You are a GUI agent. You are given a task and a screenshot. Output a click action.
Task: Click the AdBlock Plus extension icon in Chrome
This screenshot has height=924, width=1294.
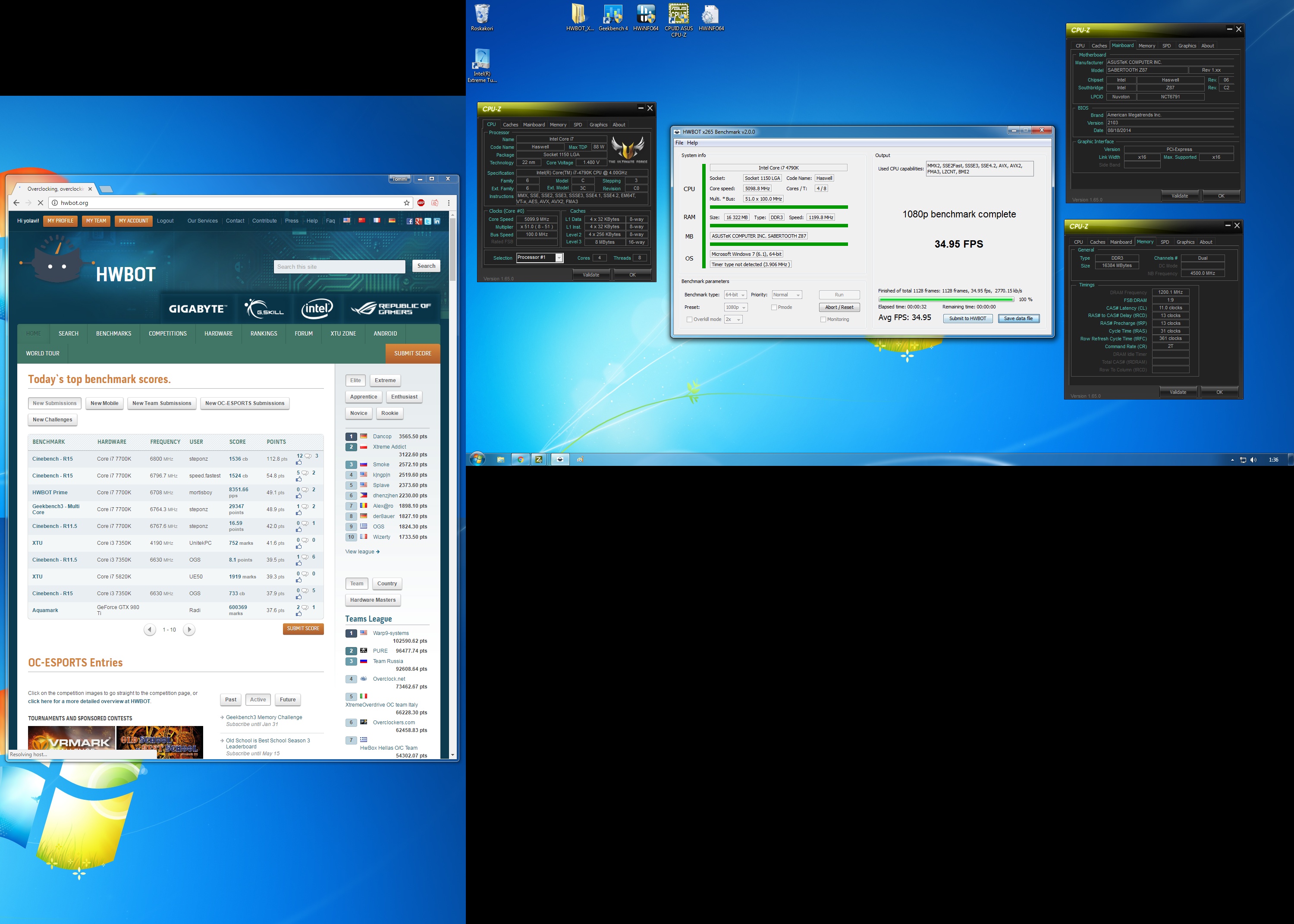(x=421, y=203)
